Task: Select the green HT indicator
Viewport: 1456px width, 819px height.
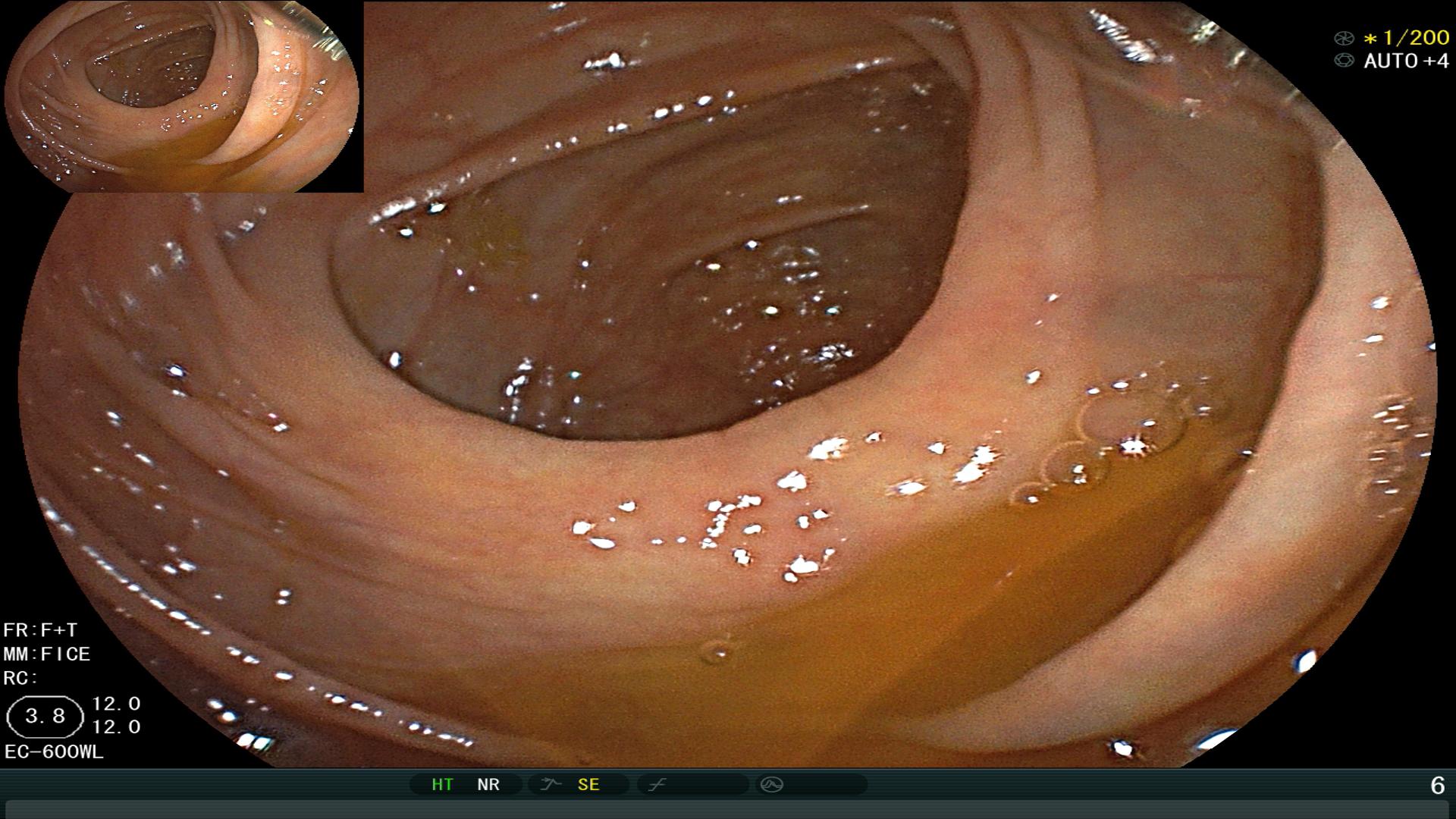Action: pyautogui.click(x=442, y=785)
